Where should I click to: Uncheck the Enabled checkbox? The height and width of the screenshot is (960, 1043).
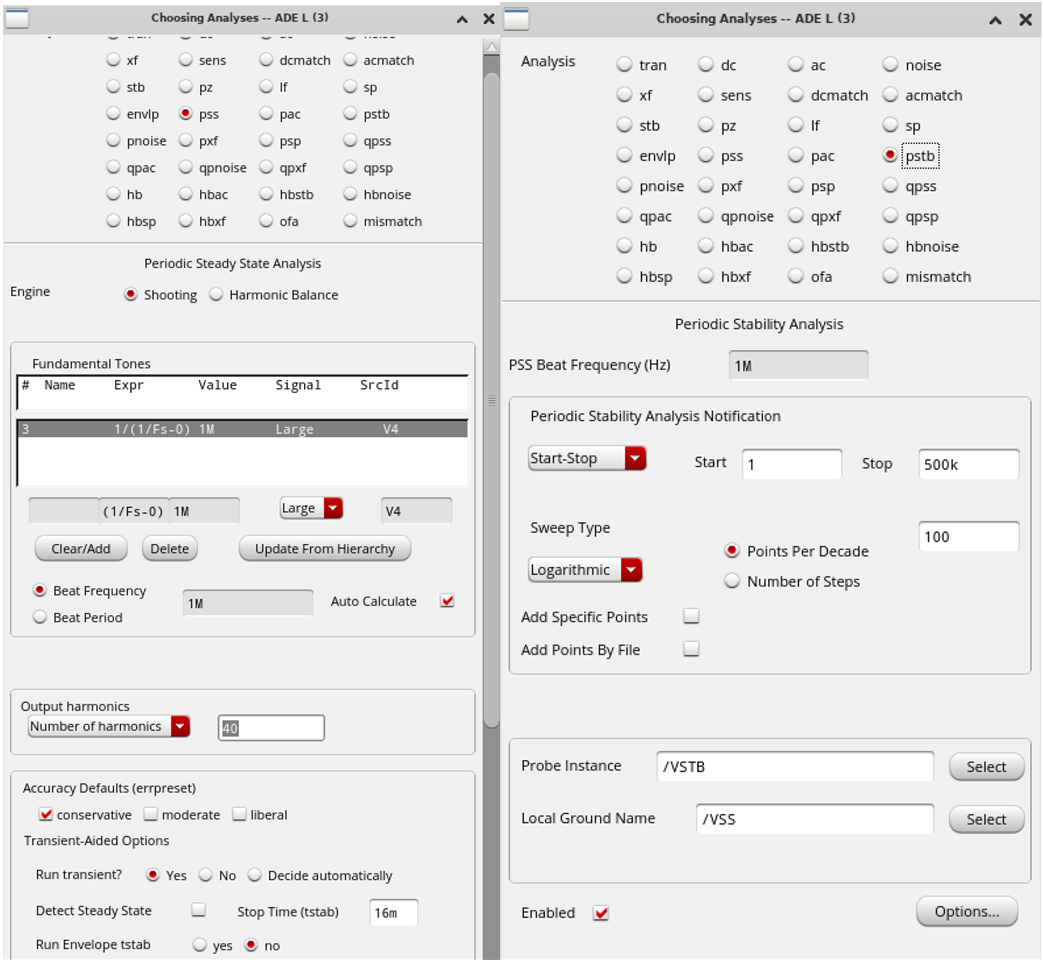[x=600, y=913]
